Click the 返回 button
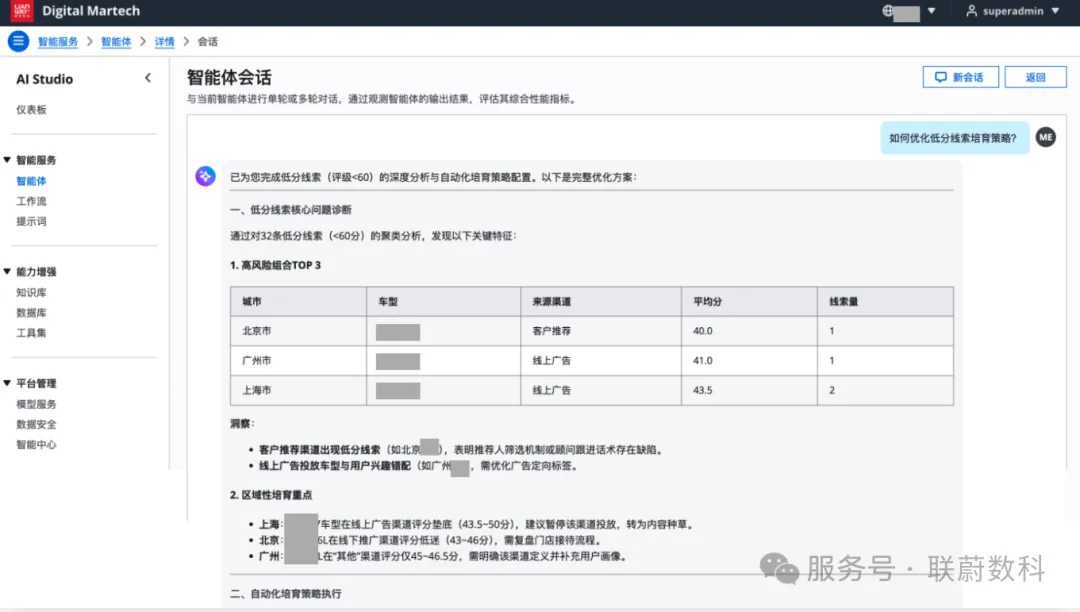 coord(1035,76)
